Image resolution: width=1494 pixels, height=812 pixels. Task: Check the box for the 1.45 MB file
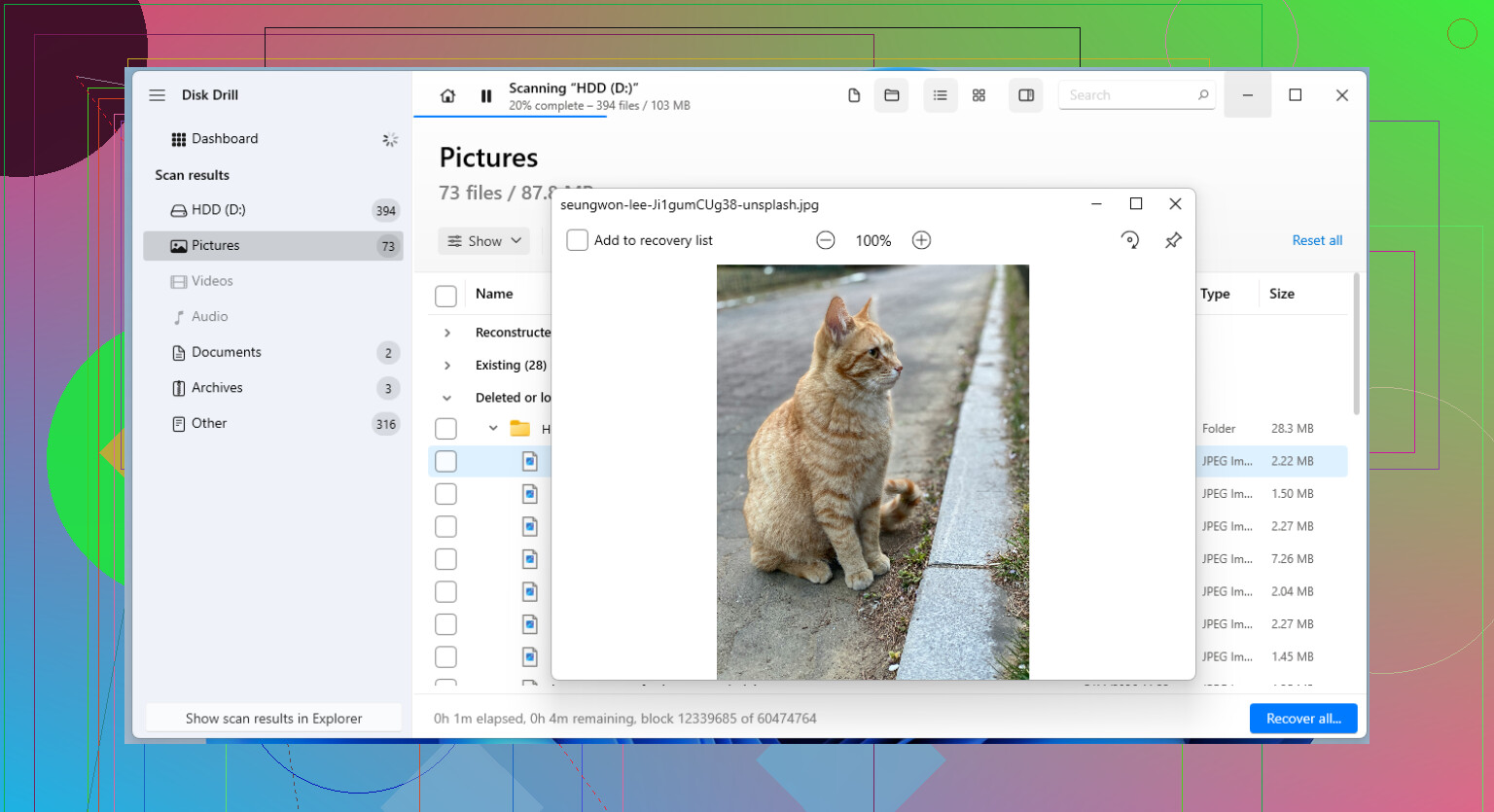tap(445, 656)
